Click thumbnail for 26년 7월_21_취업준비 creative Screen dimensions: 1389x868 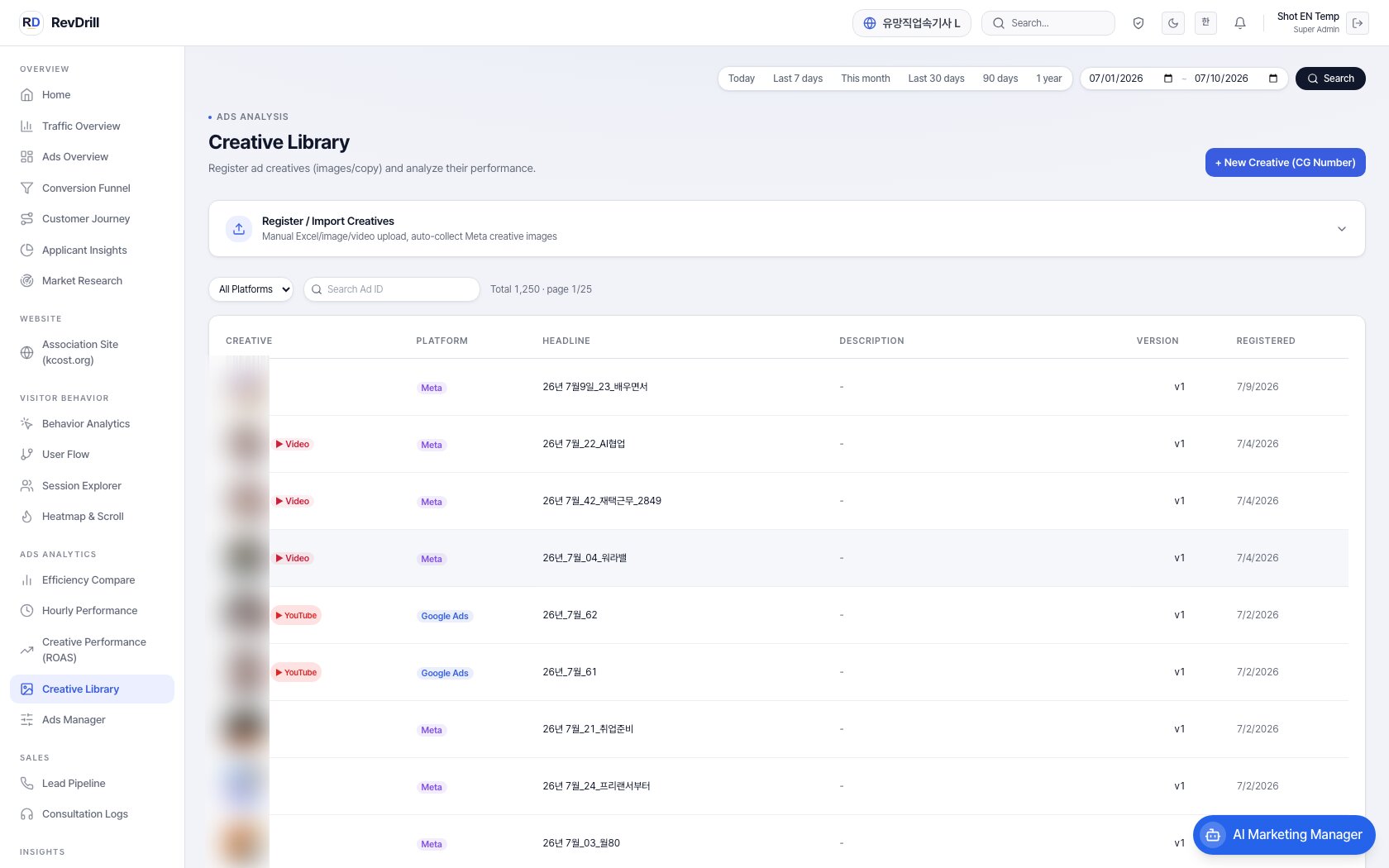click(246, 729)
